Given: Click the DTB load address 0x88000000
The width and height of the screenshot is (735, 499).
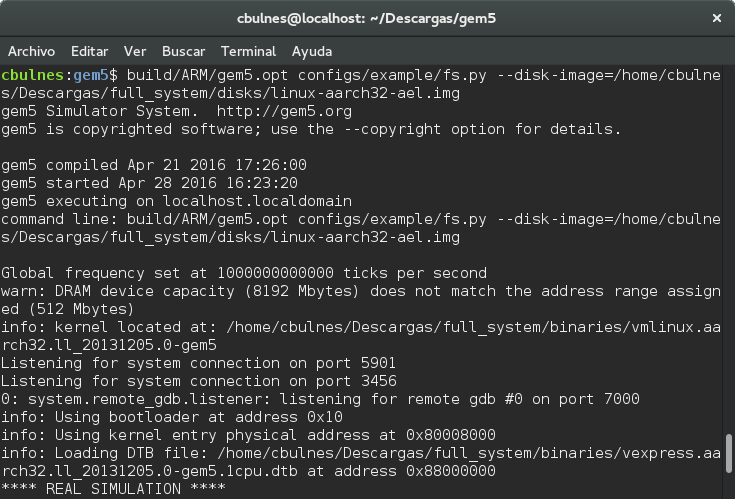Looking at the screenshot, I should [450, 471].
